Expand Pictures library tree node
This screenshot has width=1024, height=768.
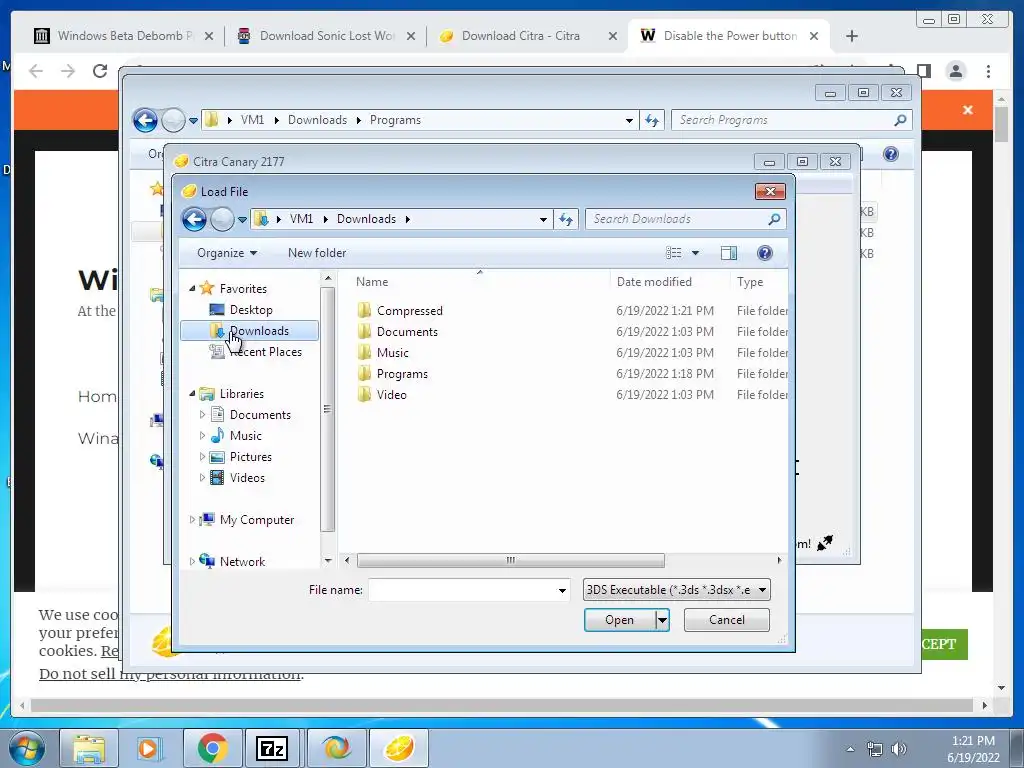[x=202, y=456]
